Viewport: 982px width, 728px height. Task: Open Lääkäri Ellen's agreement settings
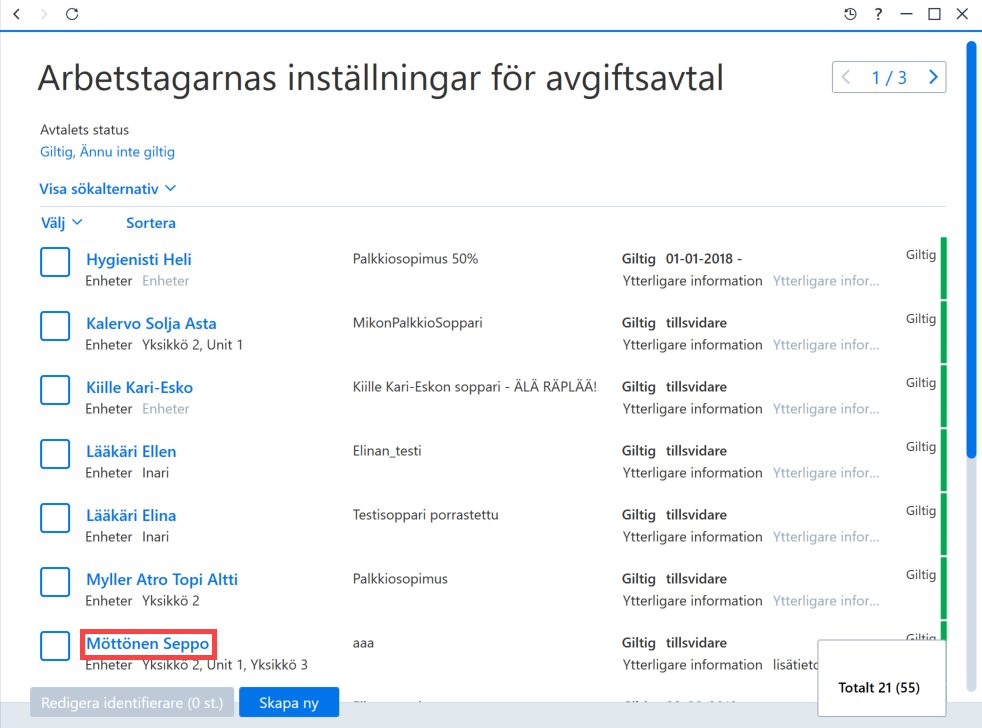(x=131, y=451)
